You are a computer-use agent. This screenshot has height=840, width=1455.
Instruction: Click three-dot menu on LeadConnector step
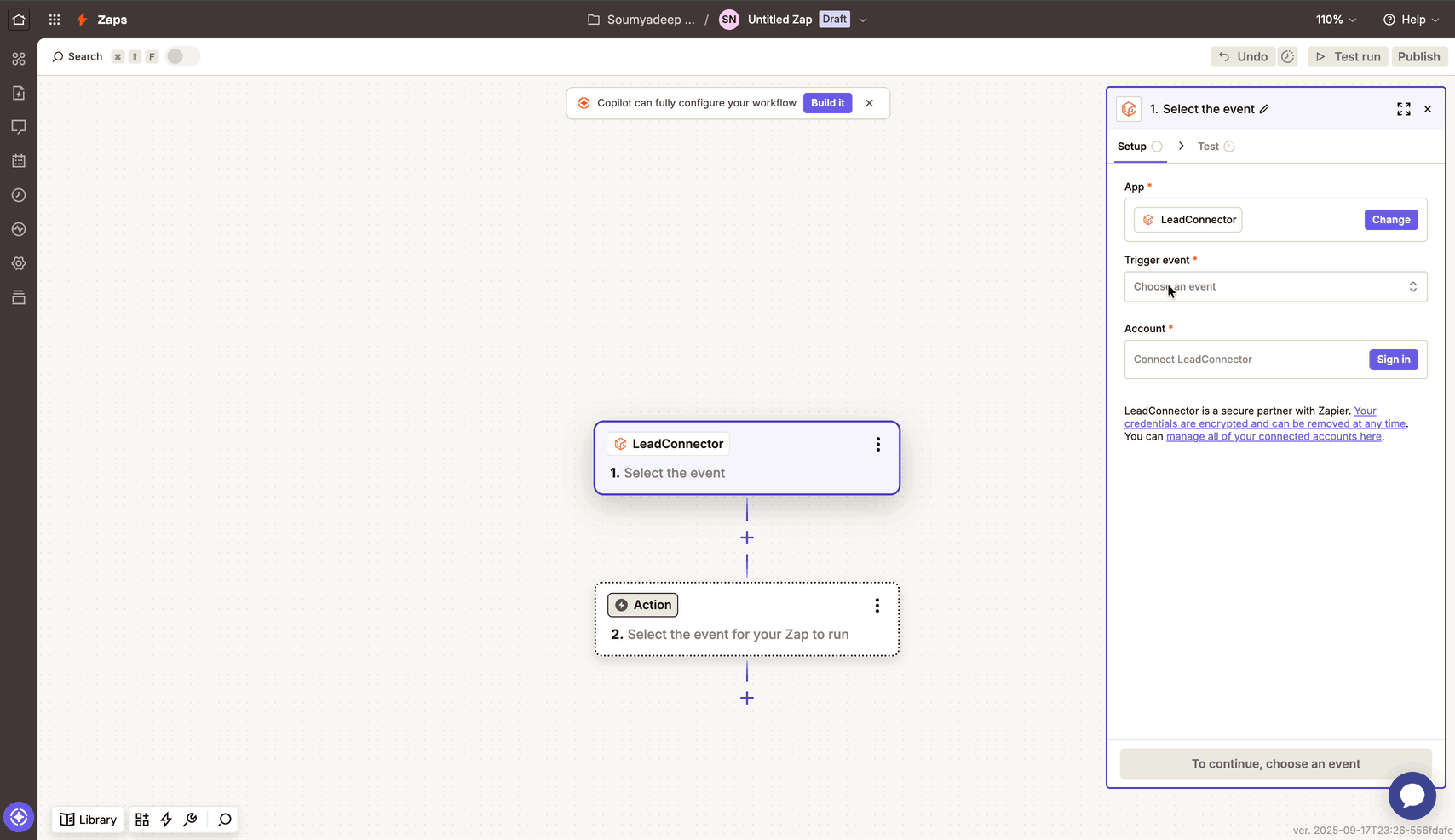point(877,445)
